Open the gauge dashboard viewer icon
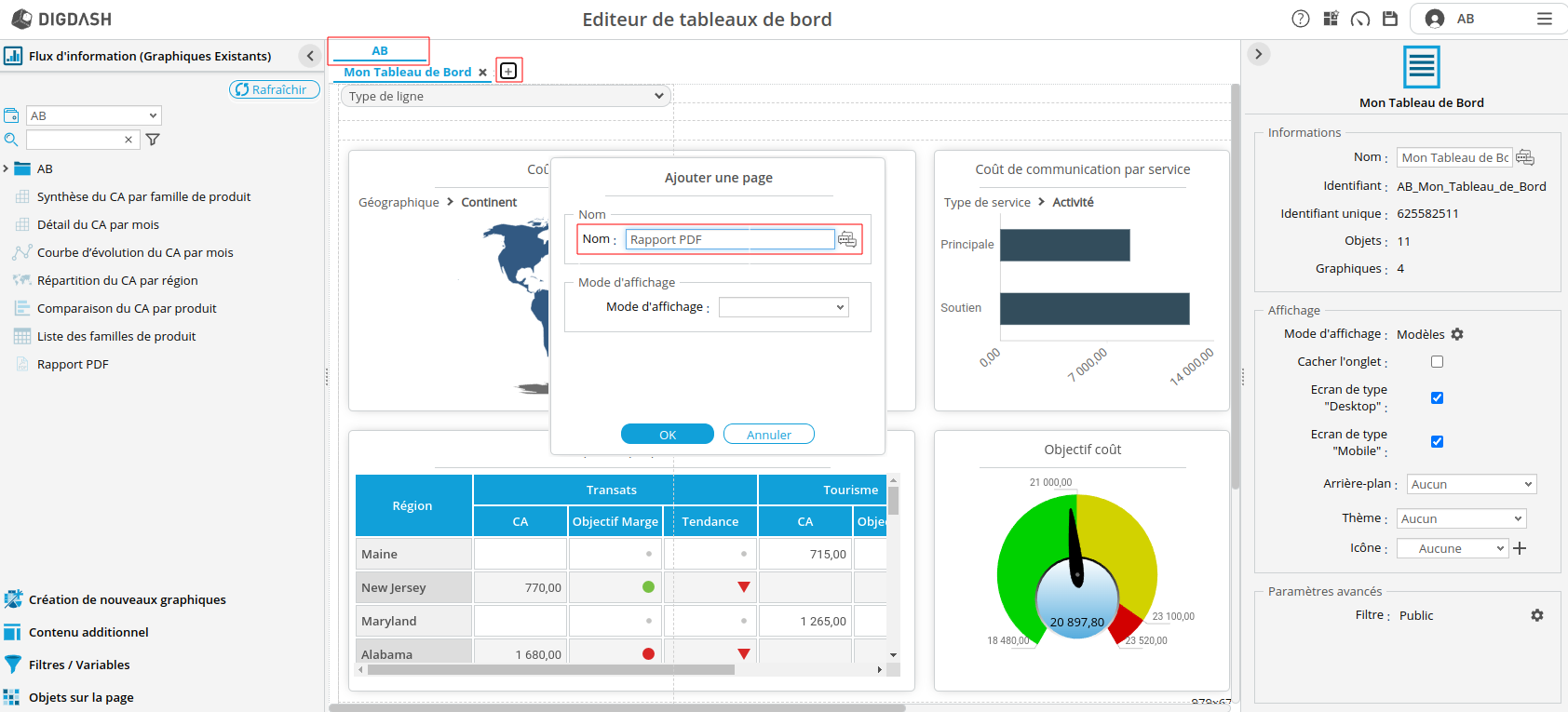The width and height of the screenshot is (1568, 712). pyautogui.click(x=1360, y=19)
